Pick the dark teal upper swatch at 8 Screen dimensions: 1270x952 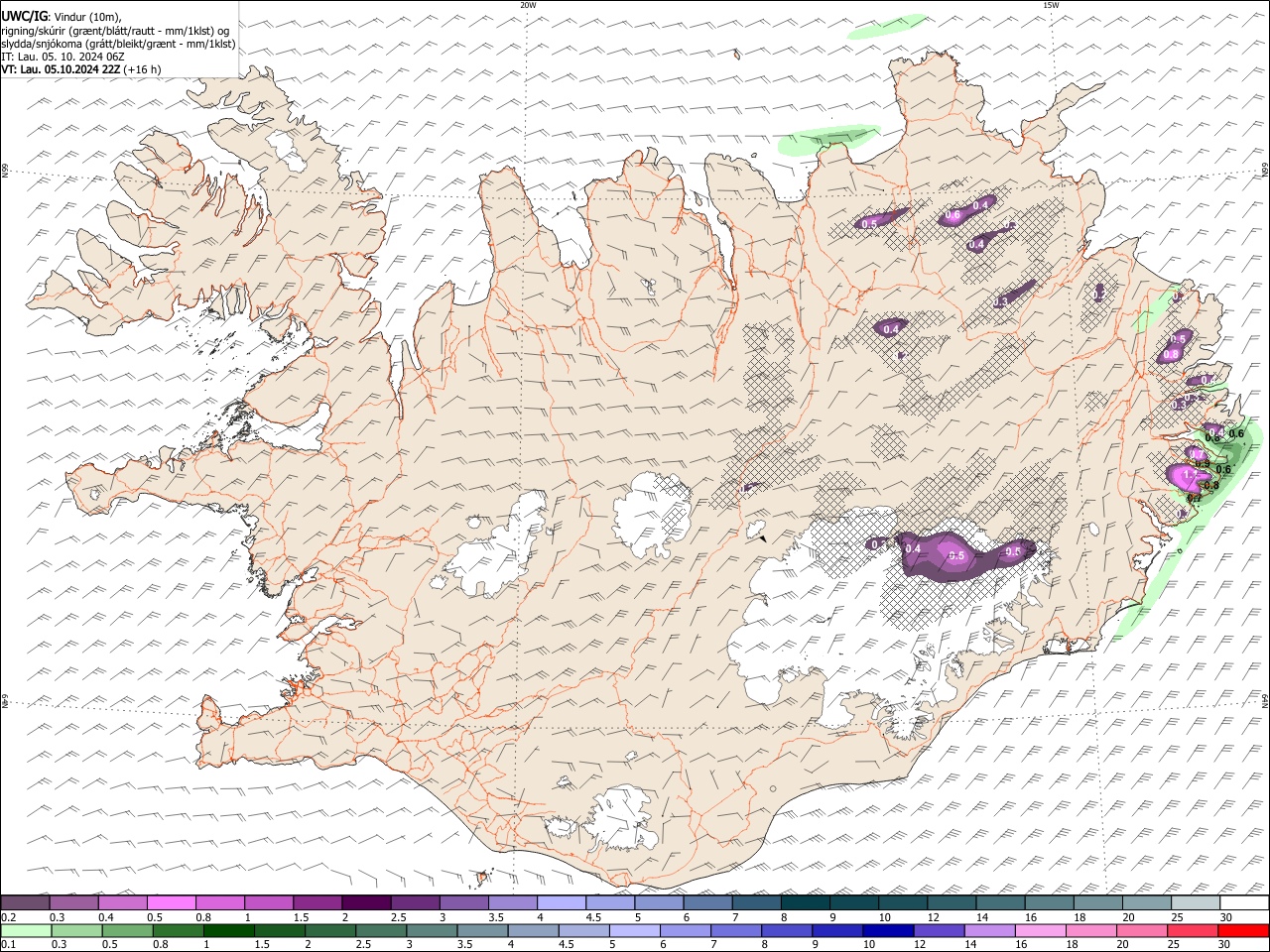pos(805,903)
